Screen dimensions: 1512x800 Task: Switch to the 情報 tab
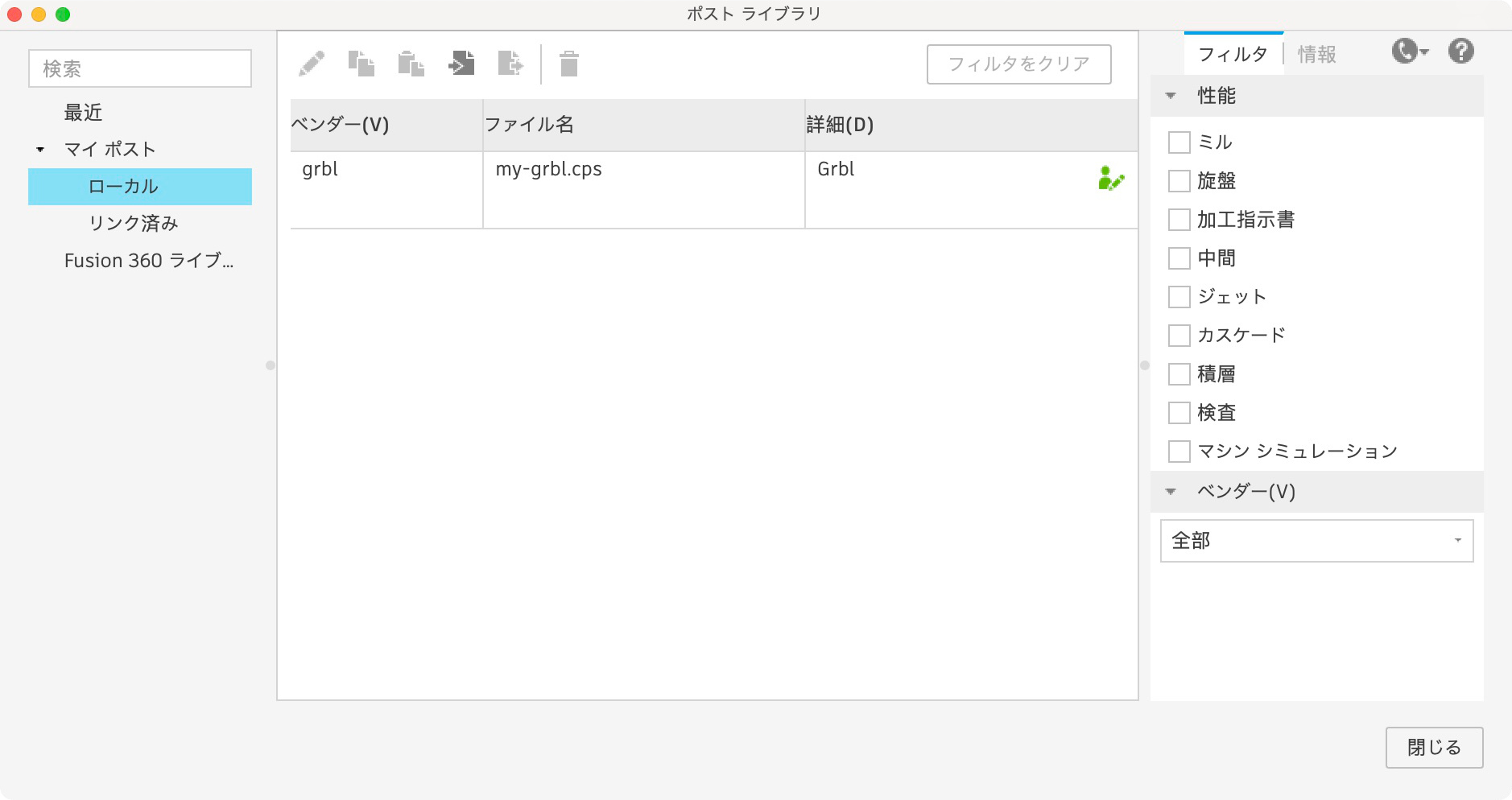pyautogui.click(x=1317, y=54)
